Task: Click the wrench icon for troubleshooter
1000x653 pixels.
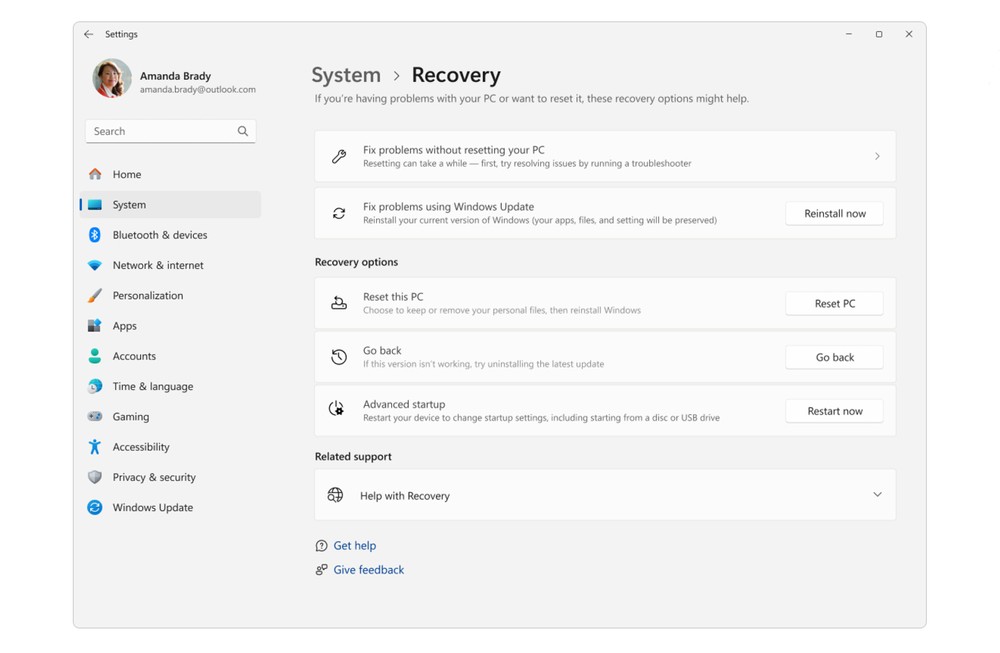Action: (x=339, y=156)
